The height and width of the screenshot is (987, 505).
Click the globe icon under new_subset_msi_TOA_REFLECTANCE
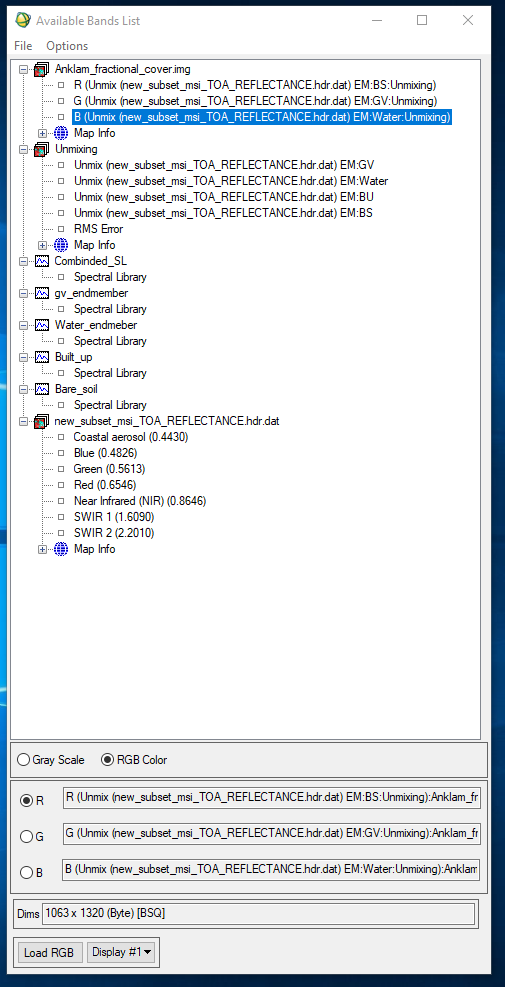(x=61, y=549)
